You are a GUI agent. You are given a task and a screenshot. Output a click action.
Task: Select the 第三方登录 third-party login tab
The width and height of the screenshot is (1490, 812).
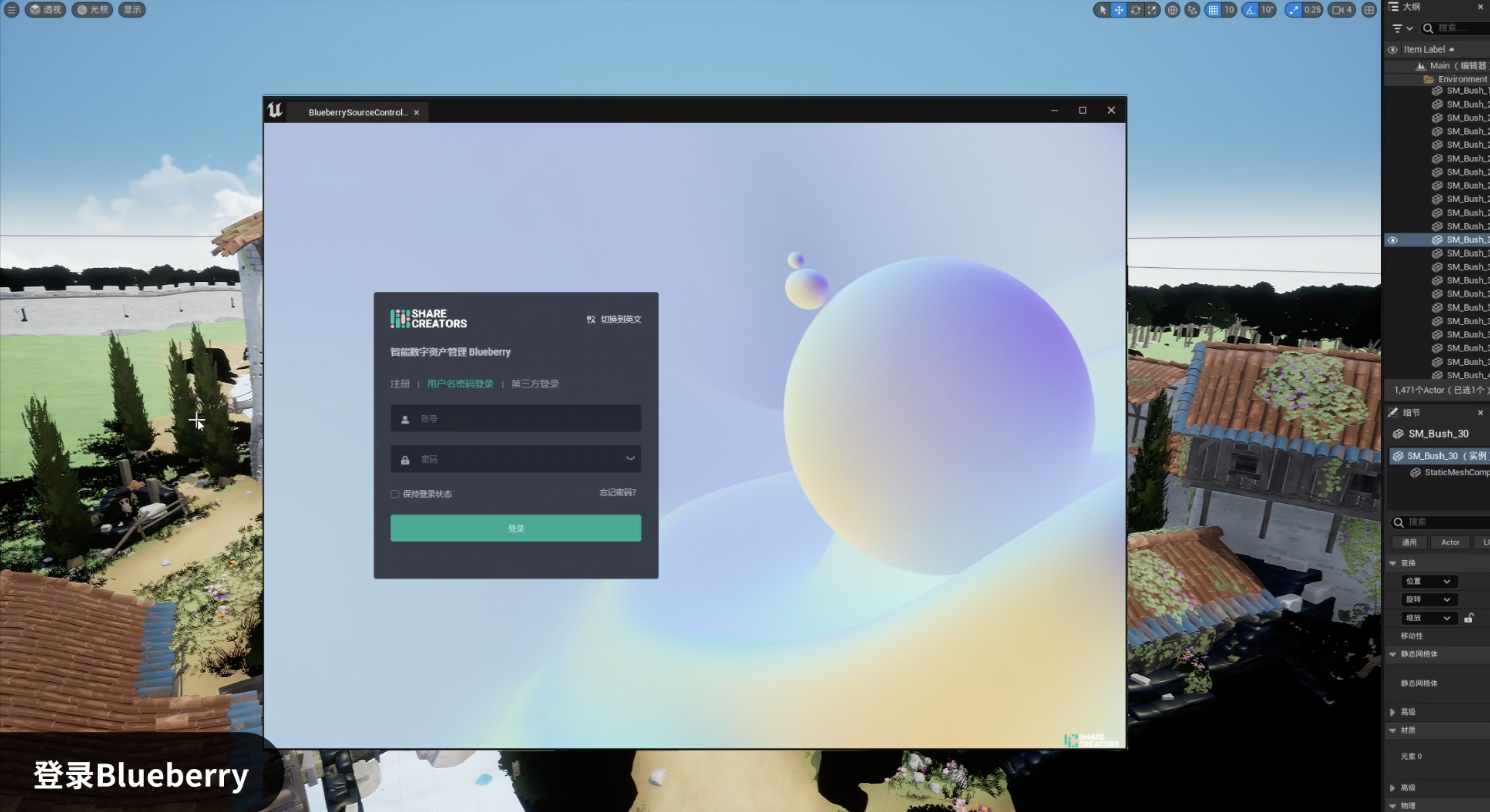click(x=535, y=384)
